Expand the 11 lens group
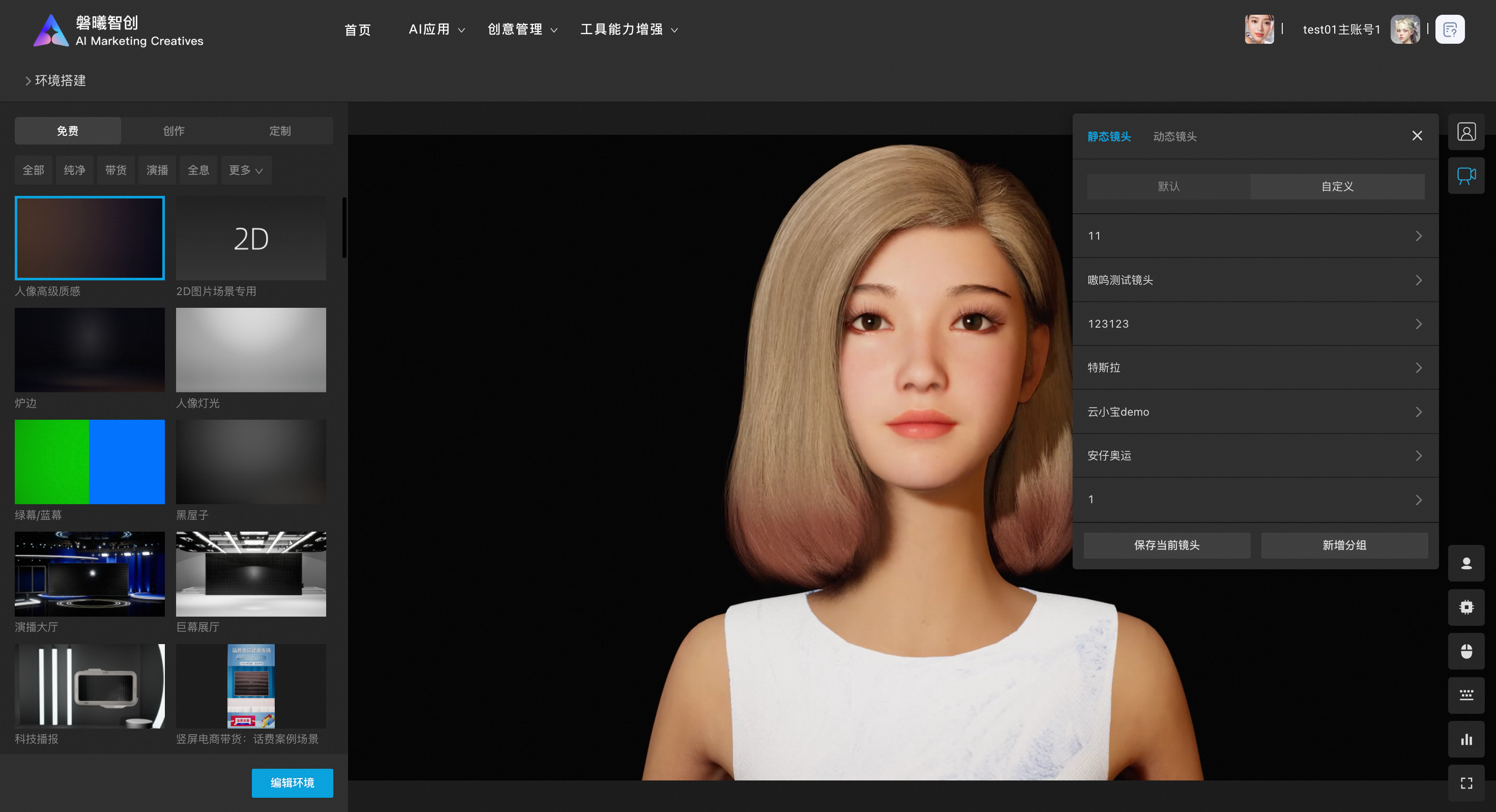The height and width of the screenshot is (812, 1496). click(x=1255, y=236)
